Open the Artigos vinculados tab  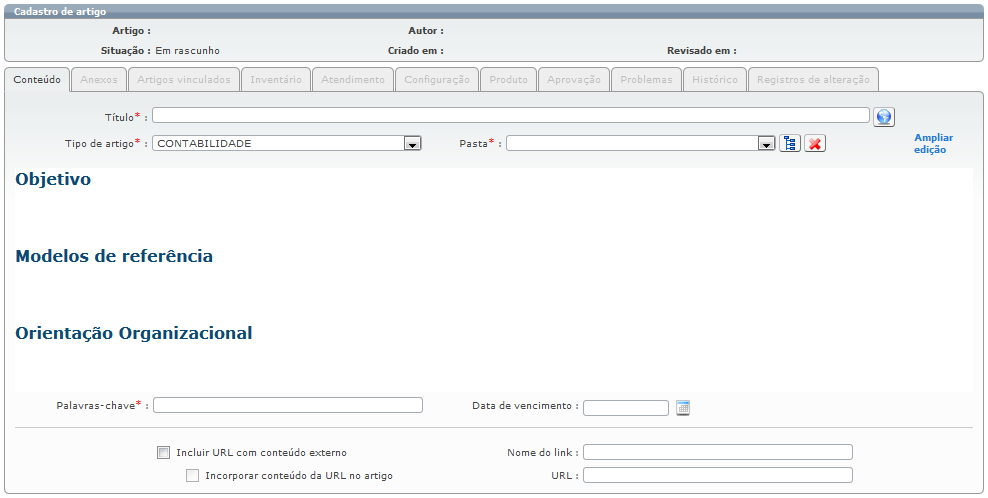184,80
